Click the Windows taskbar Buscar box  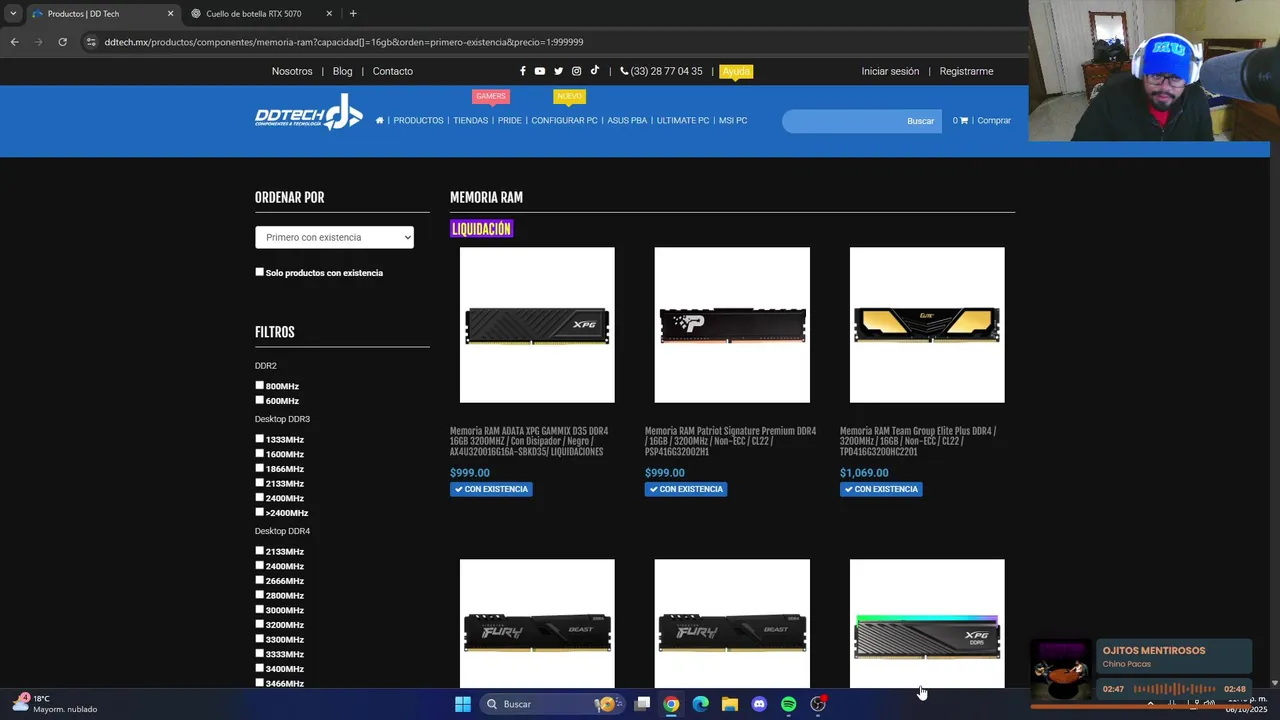(550, 704)
